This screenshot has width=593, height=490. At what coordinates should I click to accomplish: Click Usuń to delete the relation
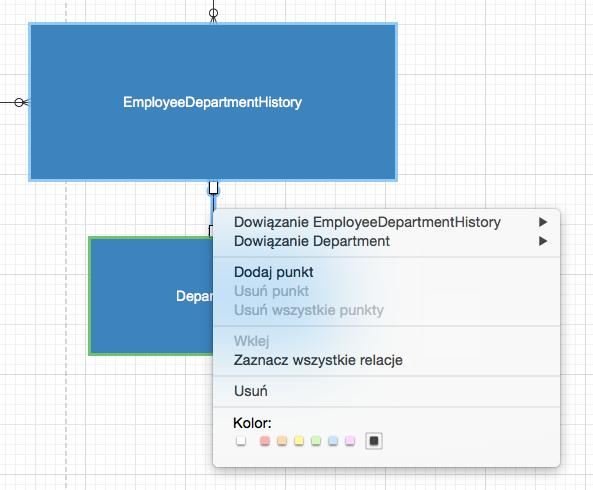pos(387,391)
